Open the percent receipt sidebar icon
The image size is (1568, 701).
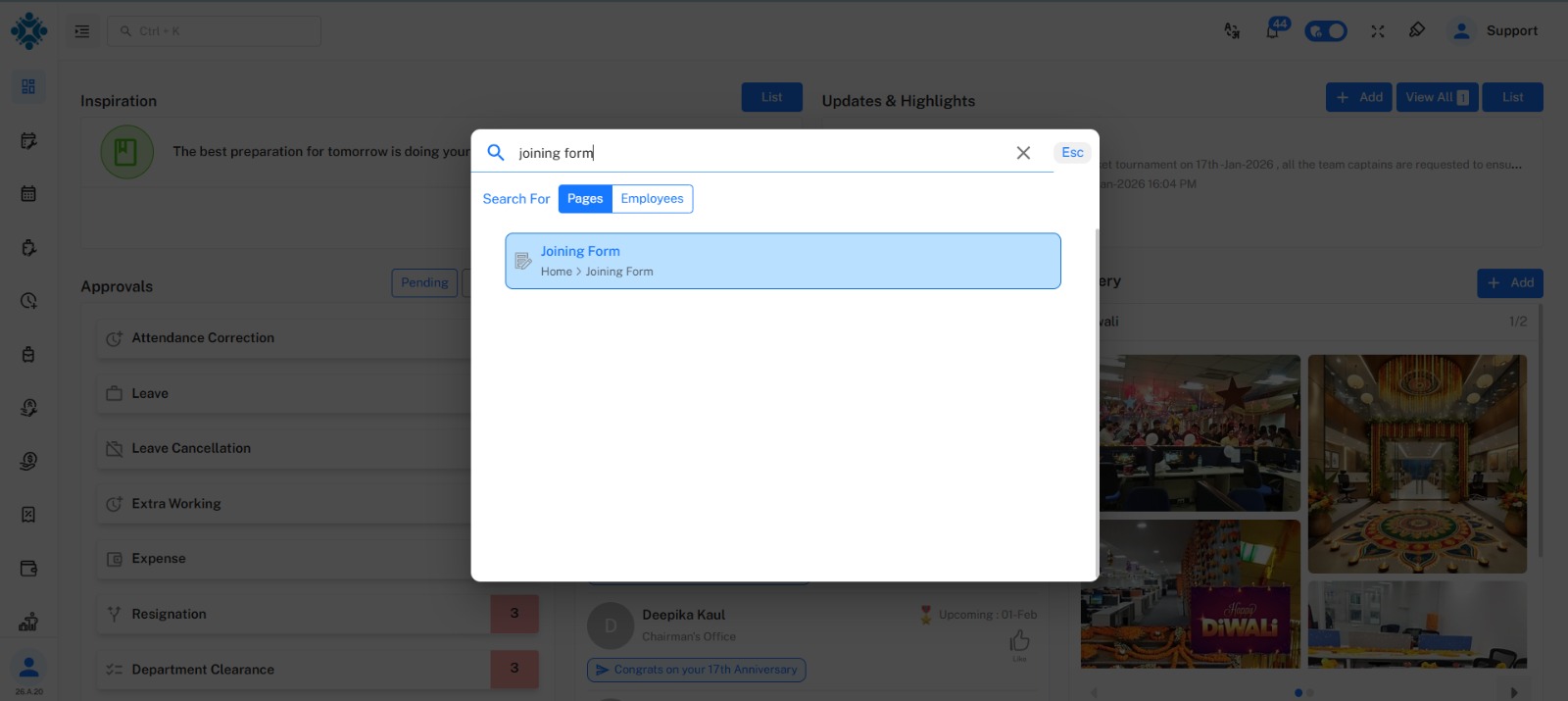coord(28,514)
